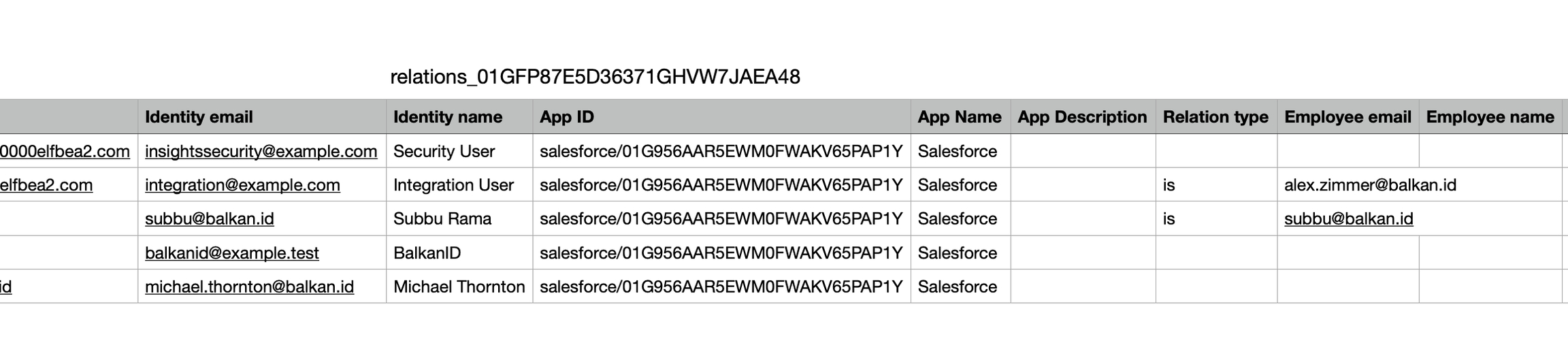
Task: Click the Michael Thornton identity name cell
Action: pos(459,286)
